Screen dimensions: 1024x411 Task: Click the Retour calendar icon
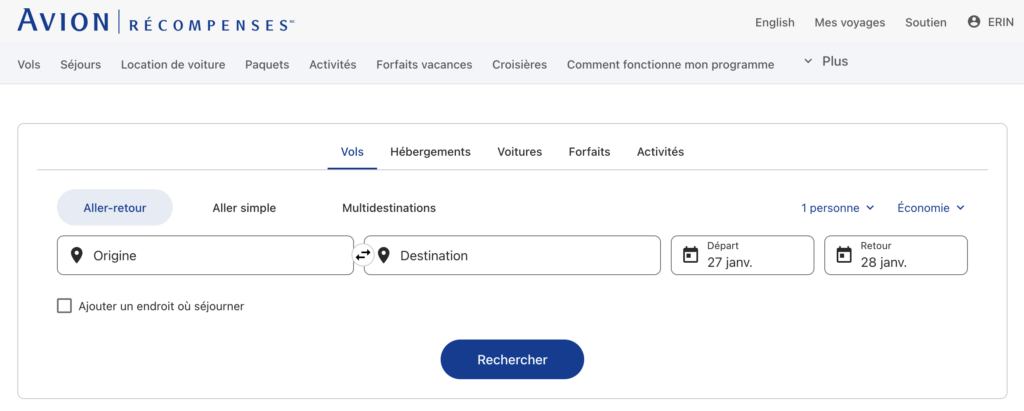[x=843, y=255]
